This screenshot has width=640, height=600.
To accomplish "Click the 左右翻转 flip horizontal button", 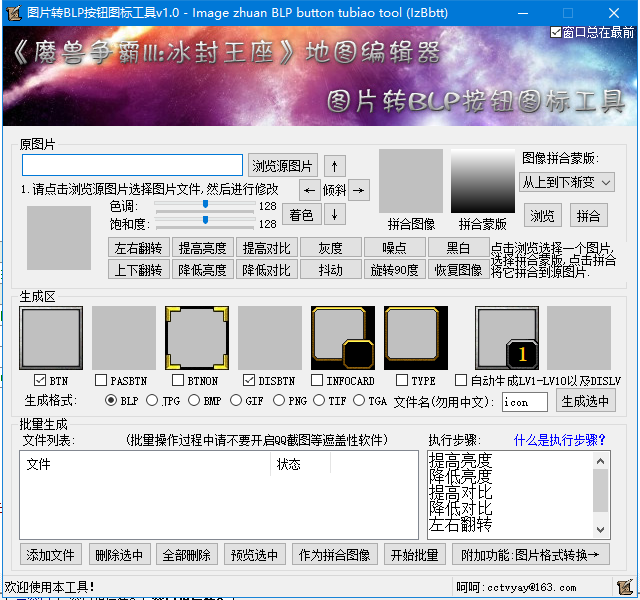I will click(139, 248).
